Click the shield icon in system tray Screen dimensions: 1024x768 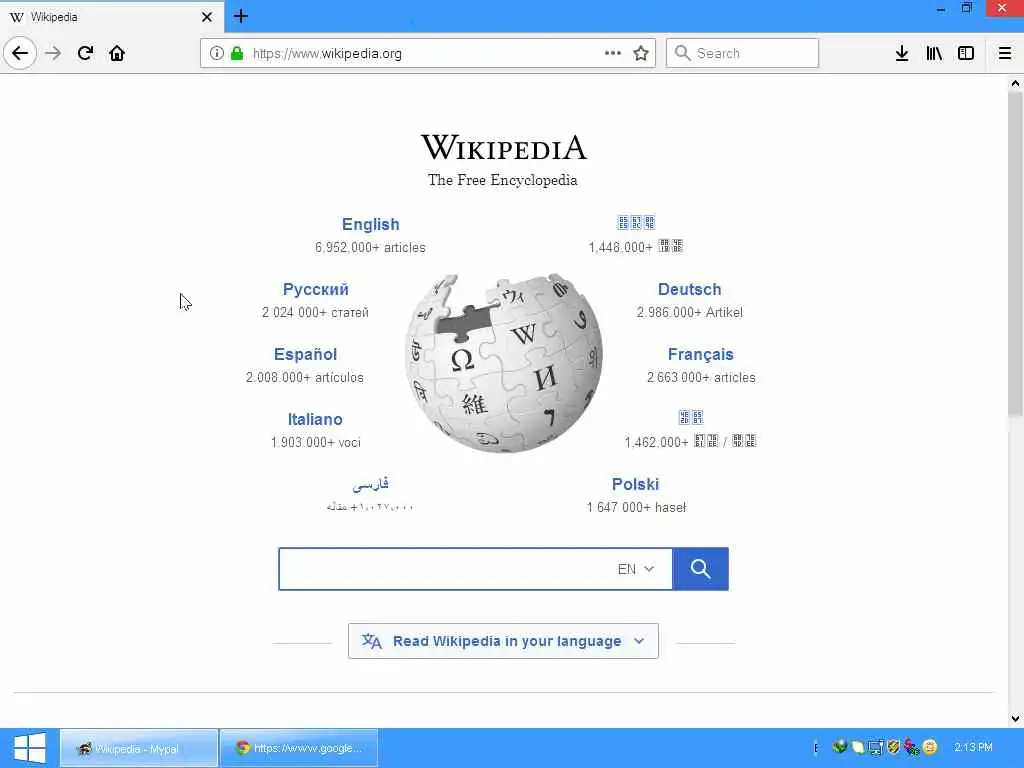[x=893, y=746]
